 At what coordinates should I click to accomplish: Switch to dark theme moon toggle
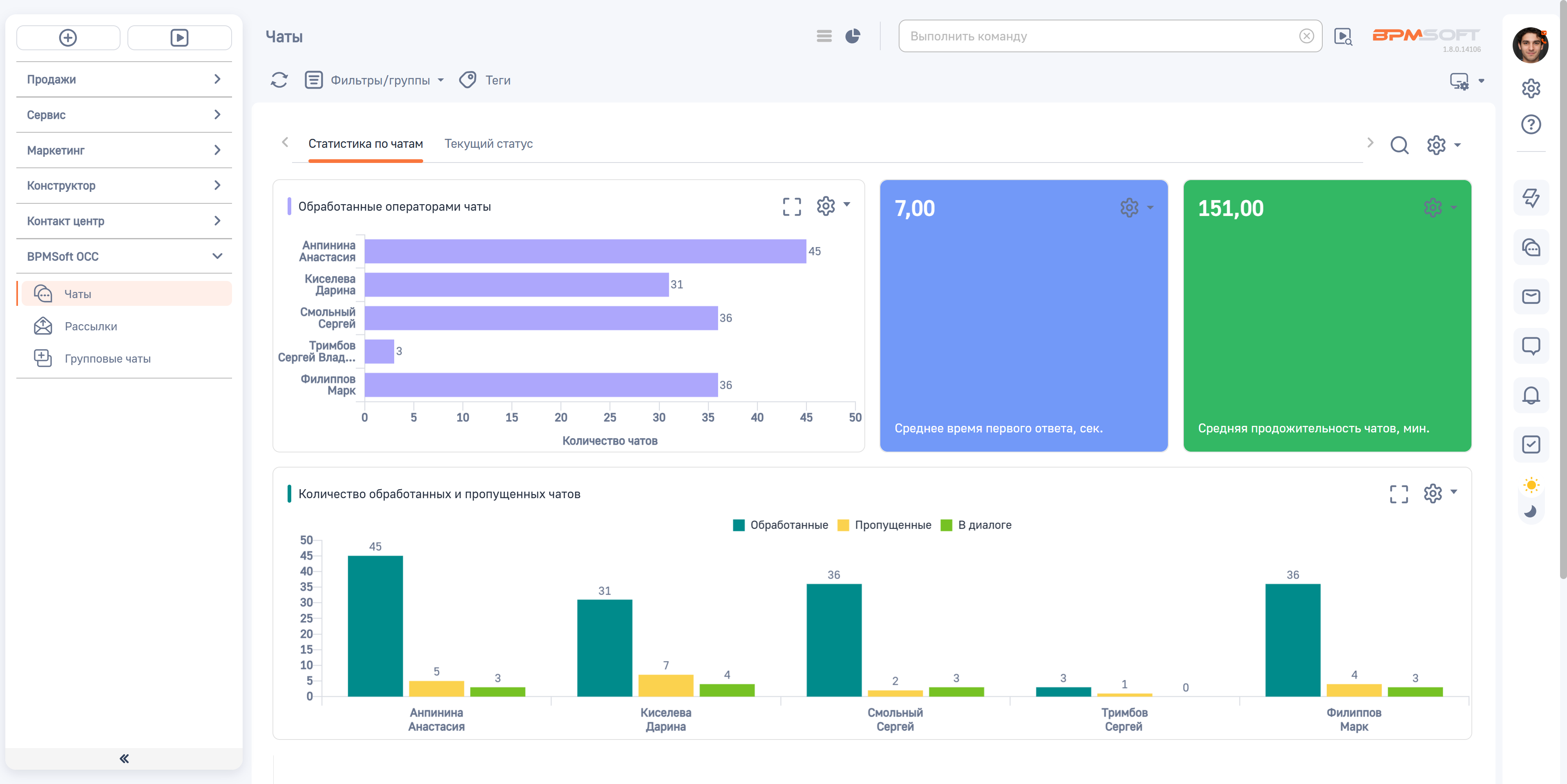[1531, 512]
